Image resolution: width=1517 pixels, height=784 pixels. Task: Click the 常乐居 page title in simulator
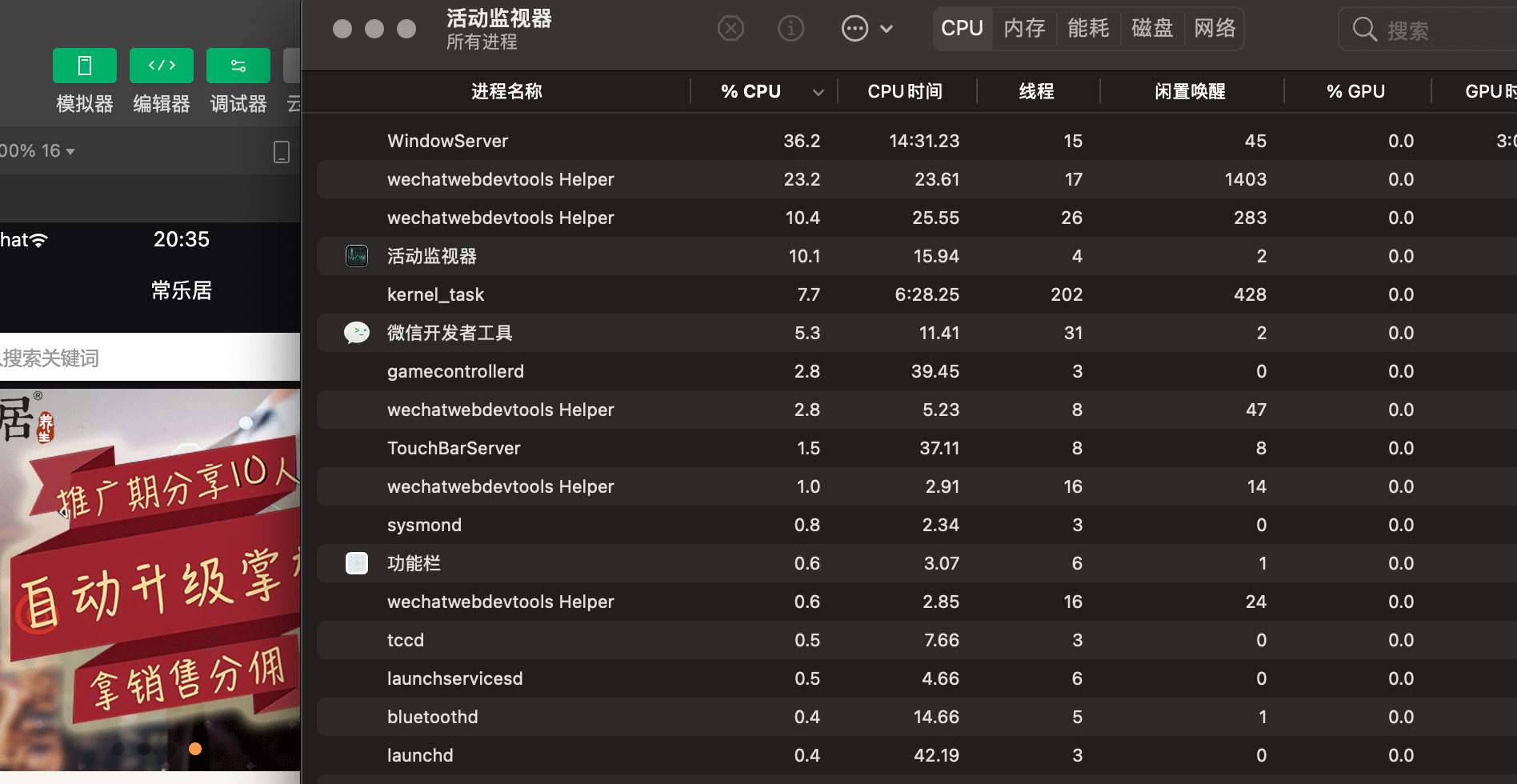182,290
